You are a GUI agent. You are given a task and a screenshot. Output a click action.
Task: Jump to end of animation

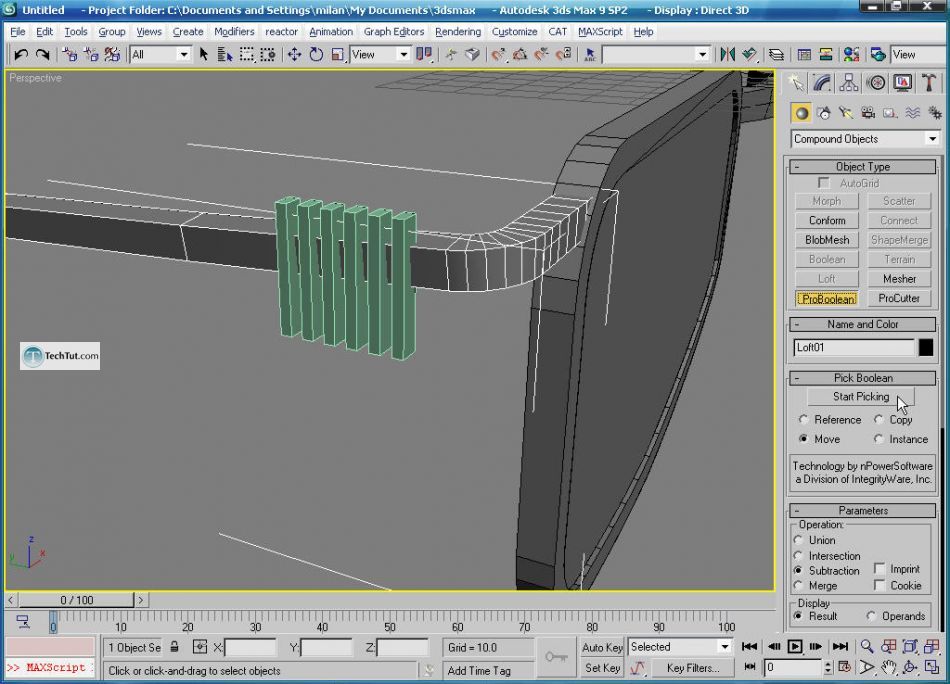point(840,646)
